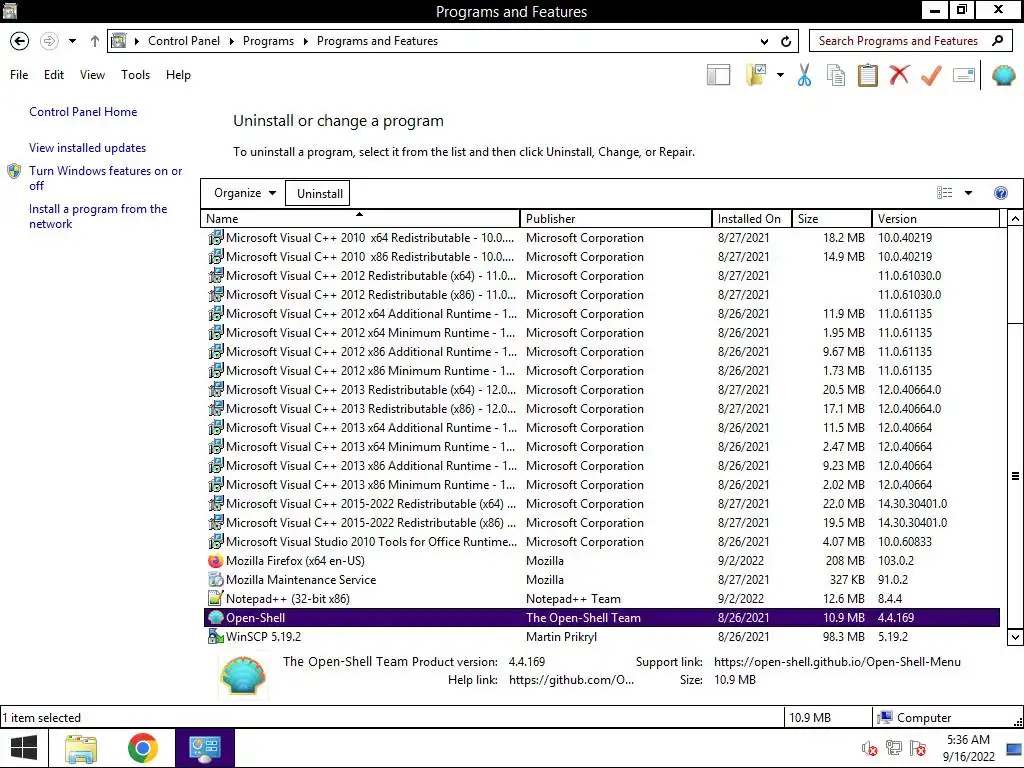The width and height of the screenshot is (1024, 768).
Task: Click the Cut scissors icon
Action: tap(805, 75)
